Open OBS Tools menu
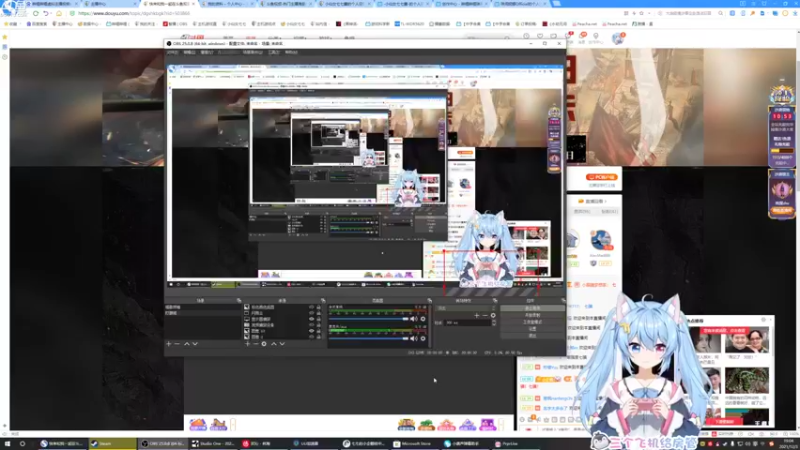 [274, 52]
